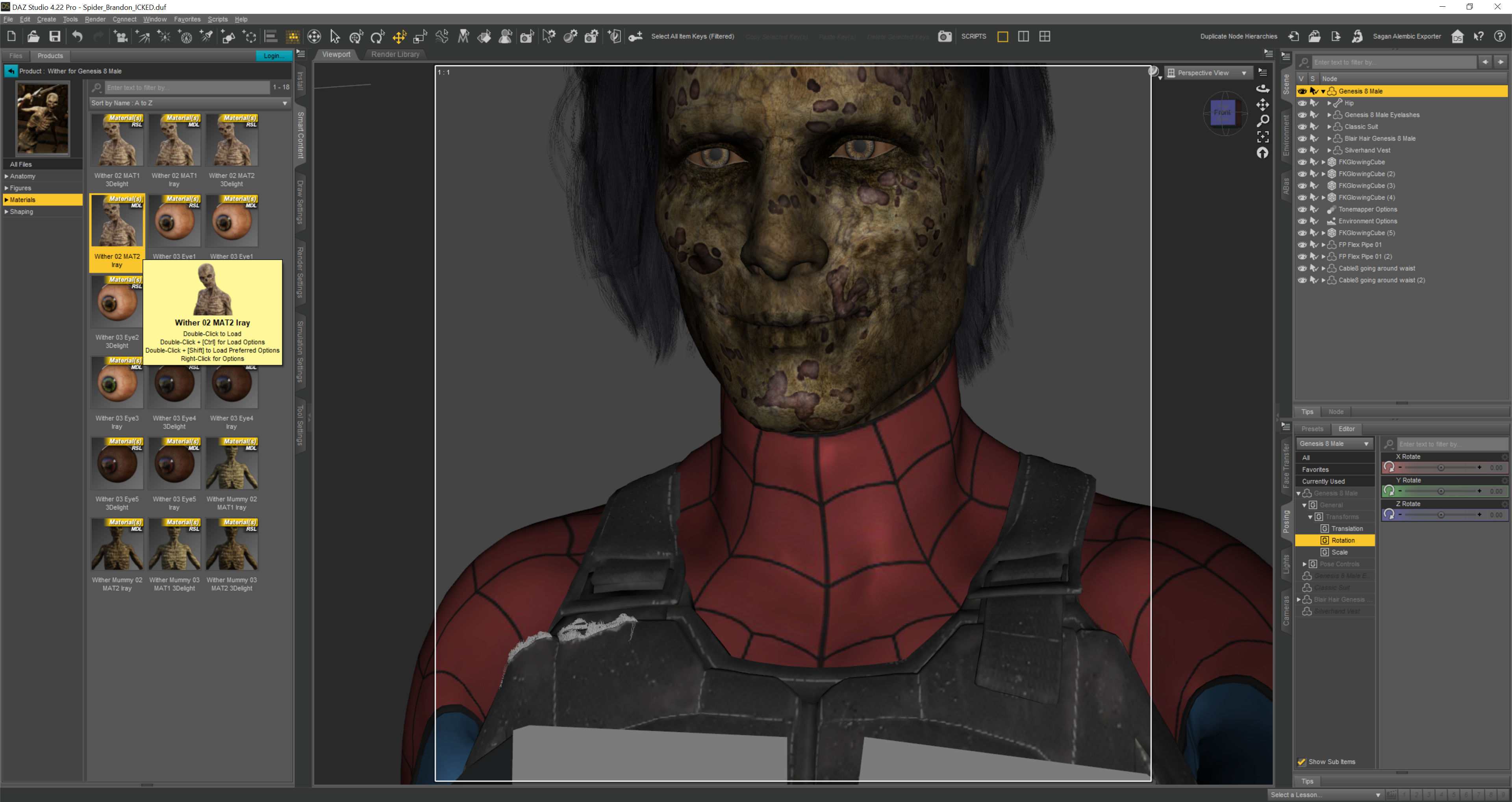Viewport: 1512px width, 802px height.
Task: Open the Genesis 8 Male parameter dropdown
Action: (x=1334, y=444)
